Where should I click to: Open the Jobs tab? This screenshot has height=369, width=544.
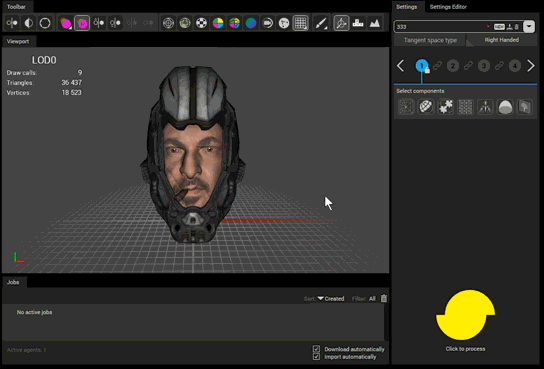(x=13, y=282)
